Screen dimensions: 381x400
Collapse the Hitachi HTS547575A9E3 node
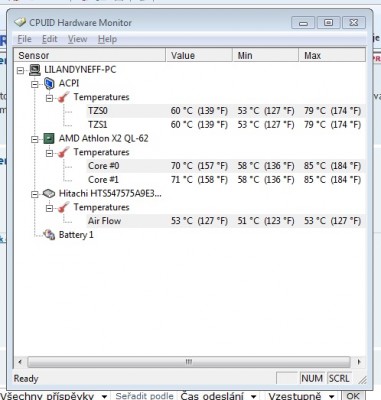tap(35, 194)
